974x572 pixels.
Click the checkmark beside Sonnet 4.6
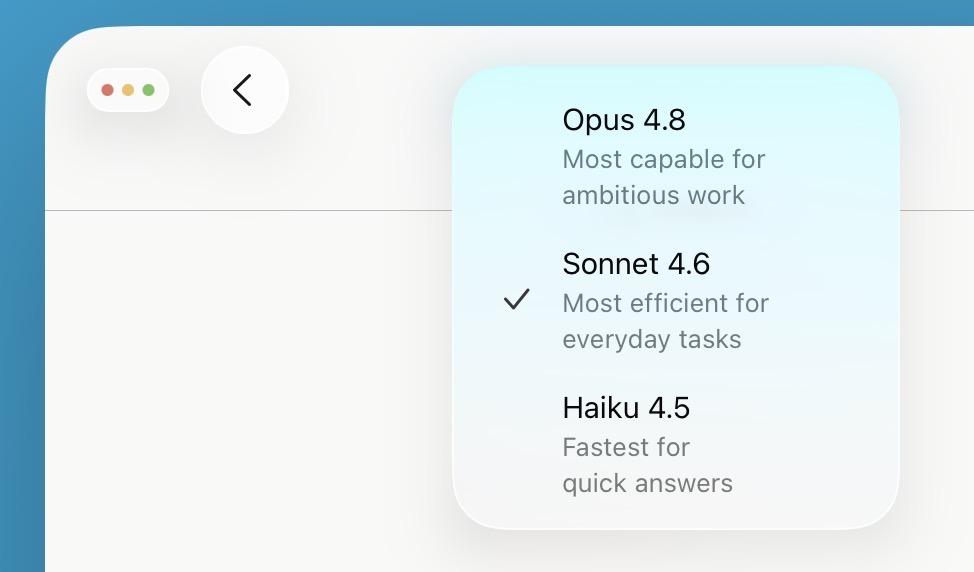[x=516, y=299]
